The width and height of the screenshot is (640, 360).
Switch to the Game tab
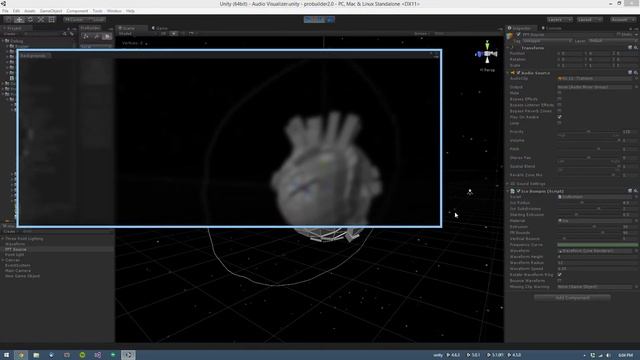click(160, 28)
